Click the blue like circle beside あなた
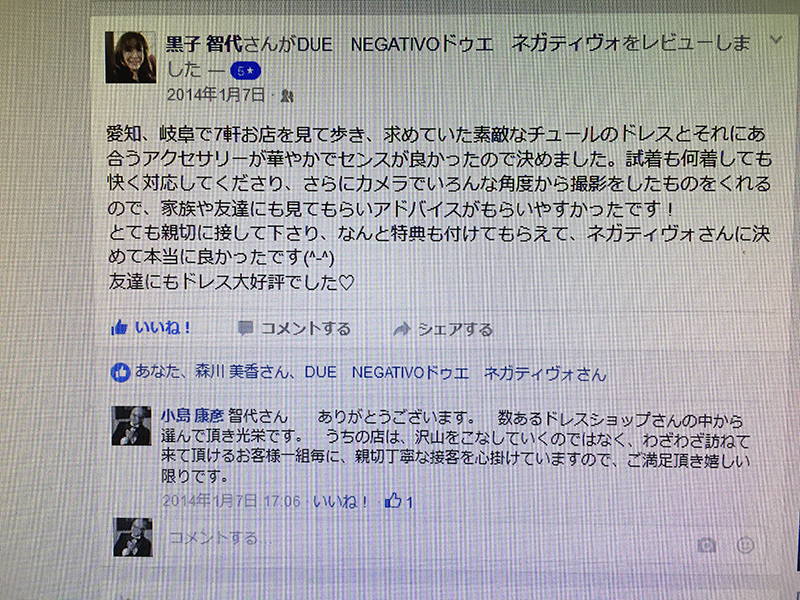The width and height of the screenshot is (800, 600). pos(120,372)
